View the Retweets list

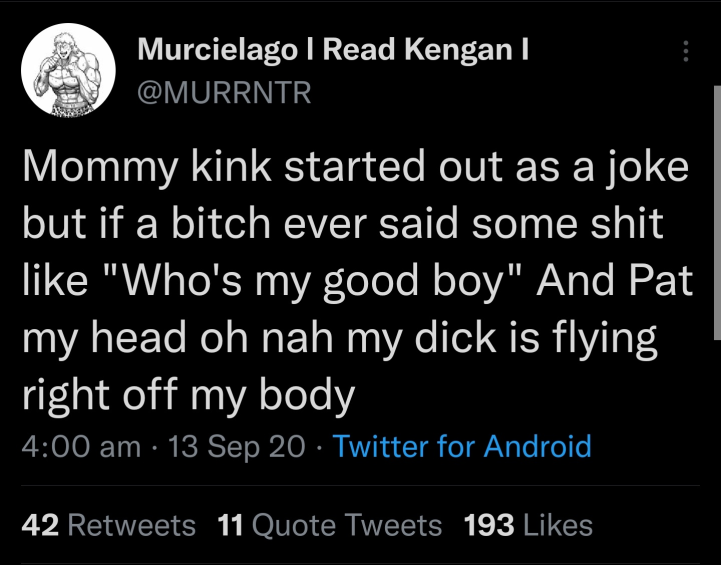(132, 525)
